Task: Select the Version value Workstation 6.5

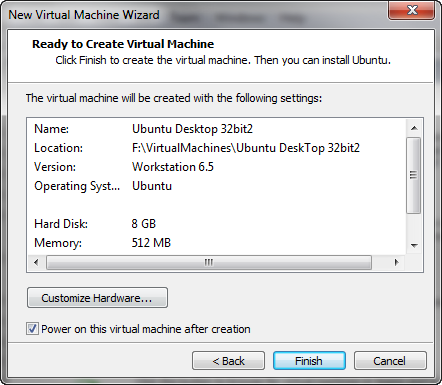Action: click(x=173, y=167)
